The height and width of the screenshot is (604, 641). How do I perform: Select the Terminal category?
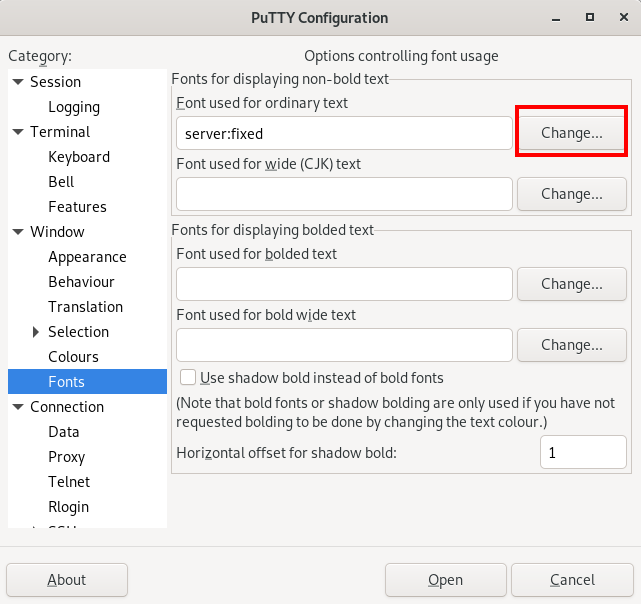pos(60,132)
